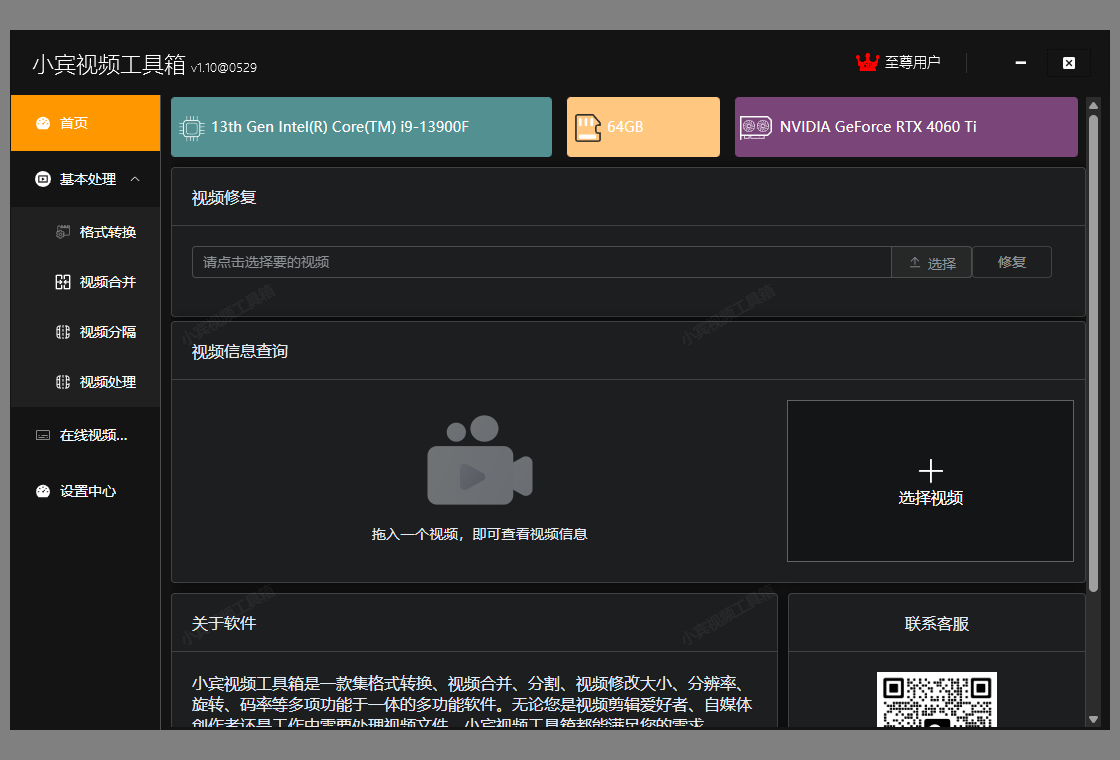Click the 修复 repair button
This screenshot has height=760, width=1120.
pos(1011,262)
